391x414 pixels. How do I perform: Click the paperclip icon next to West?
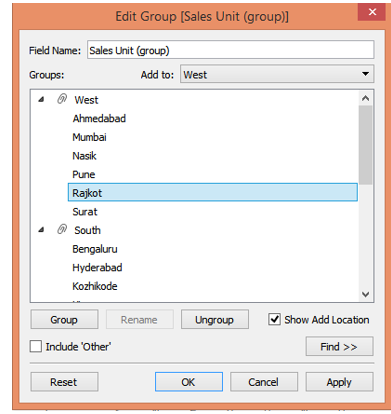[62, 99]
